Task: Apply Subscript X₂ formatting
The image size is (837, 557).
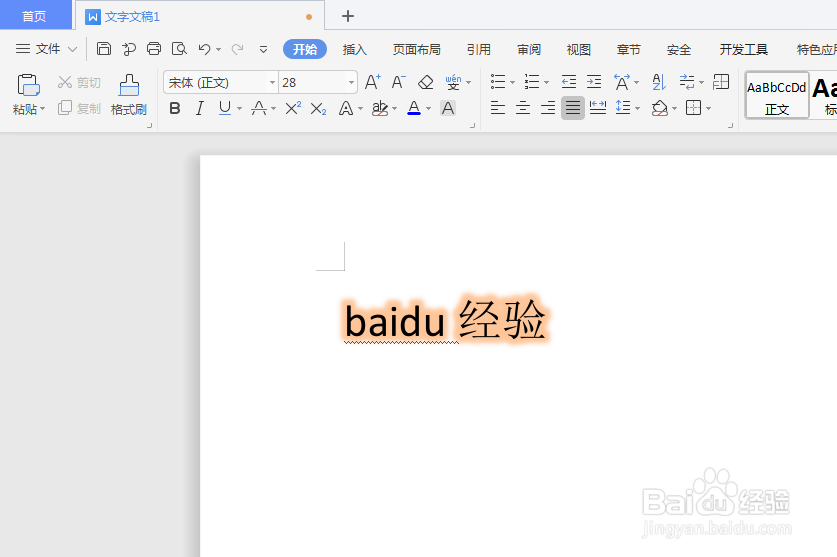Action: tap(318, 108)
